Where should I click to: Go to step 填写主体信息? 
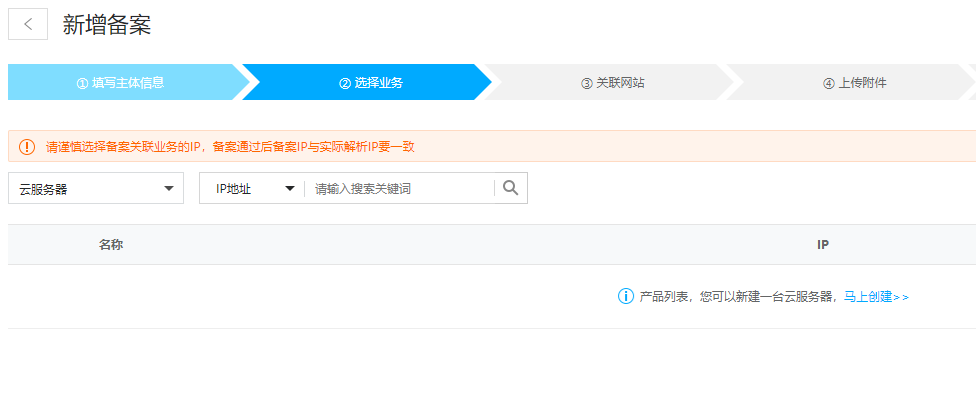click(x=121, y=82)
